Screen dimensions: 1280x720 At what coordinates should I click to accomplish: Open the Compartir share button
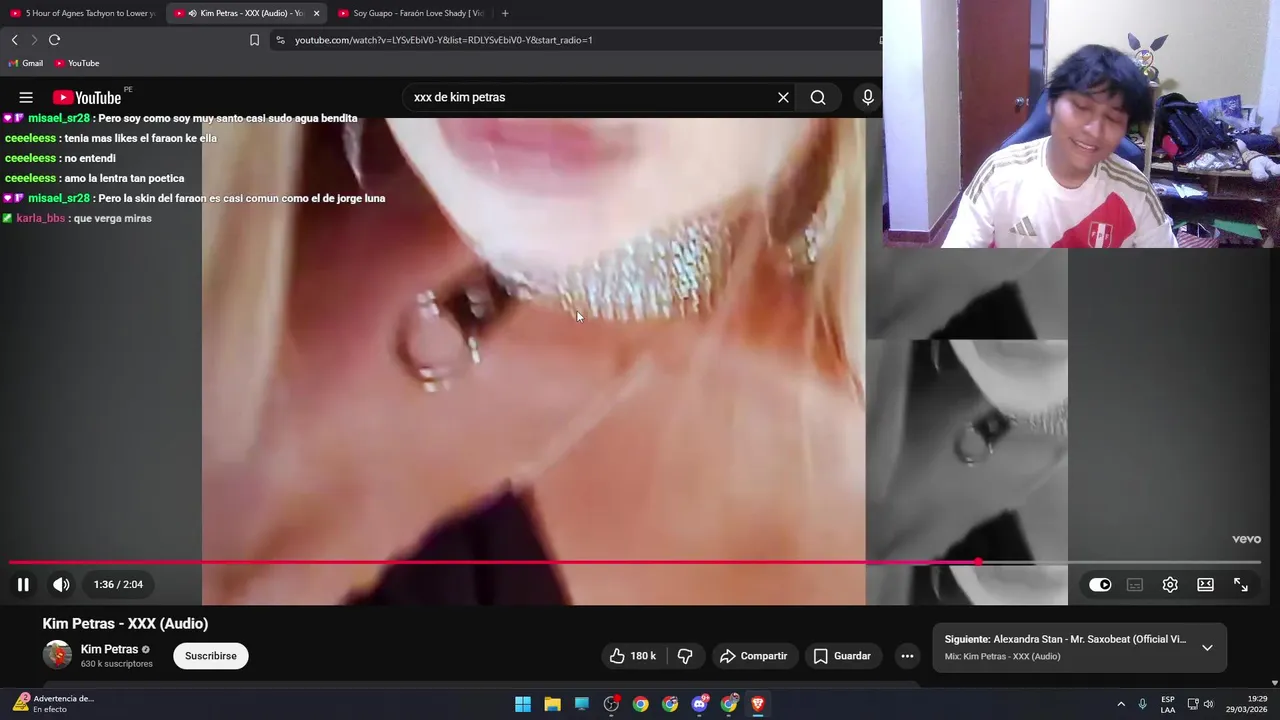[x=754, y=656]
